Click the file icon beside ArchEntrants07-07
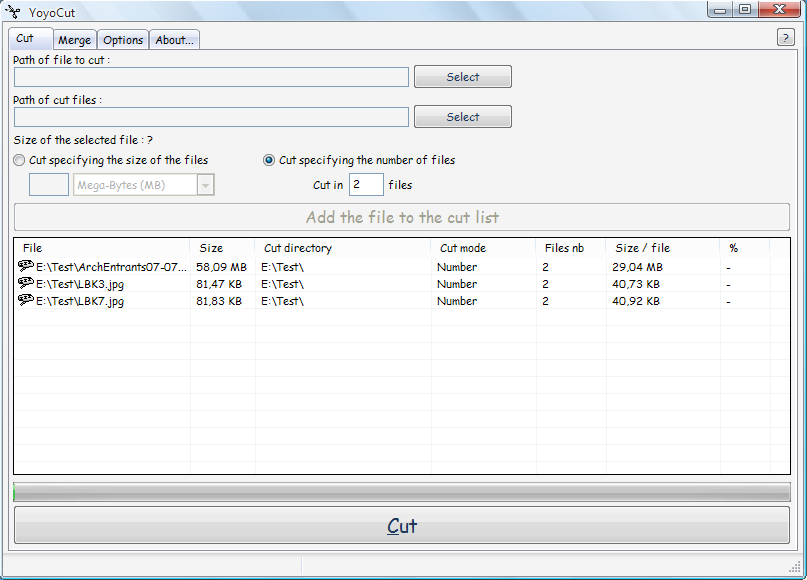 click(26, 266)
